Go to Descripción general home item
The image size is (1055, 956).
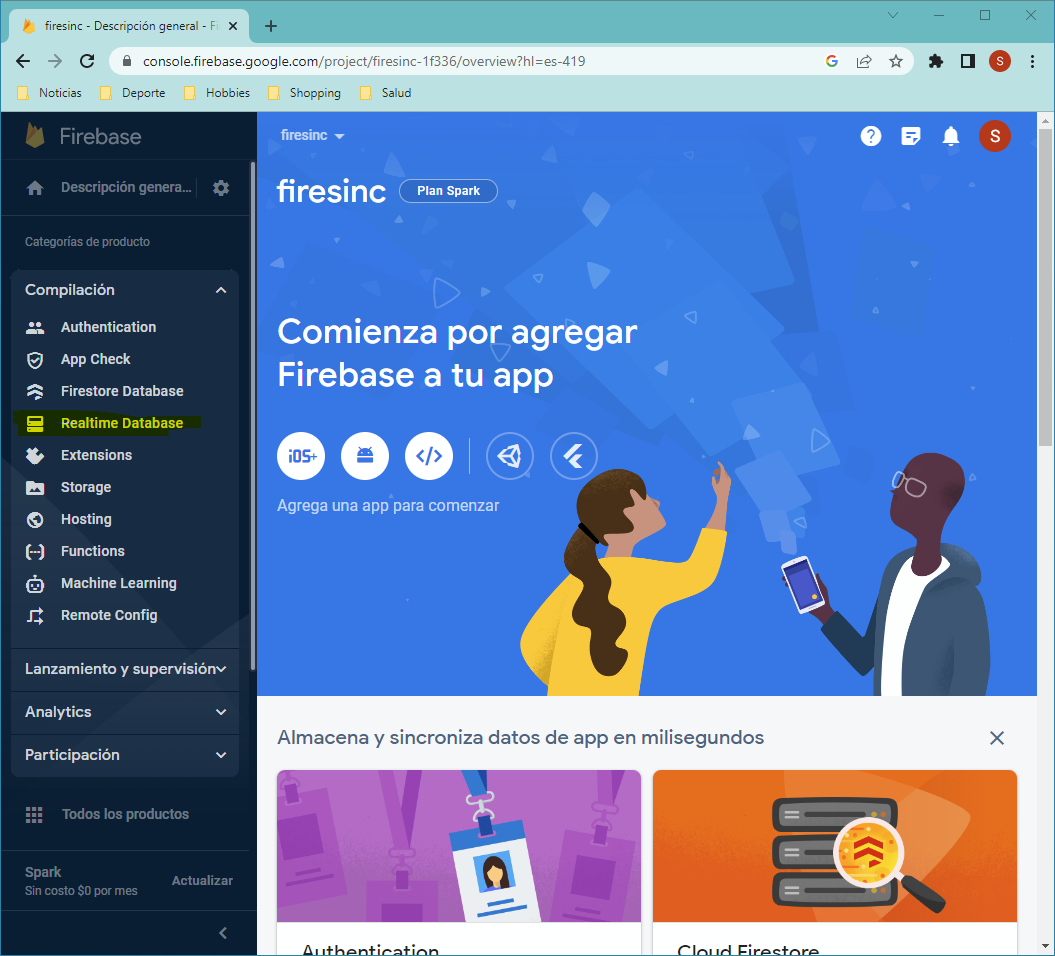point(109,188)
